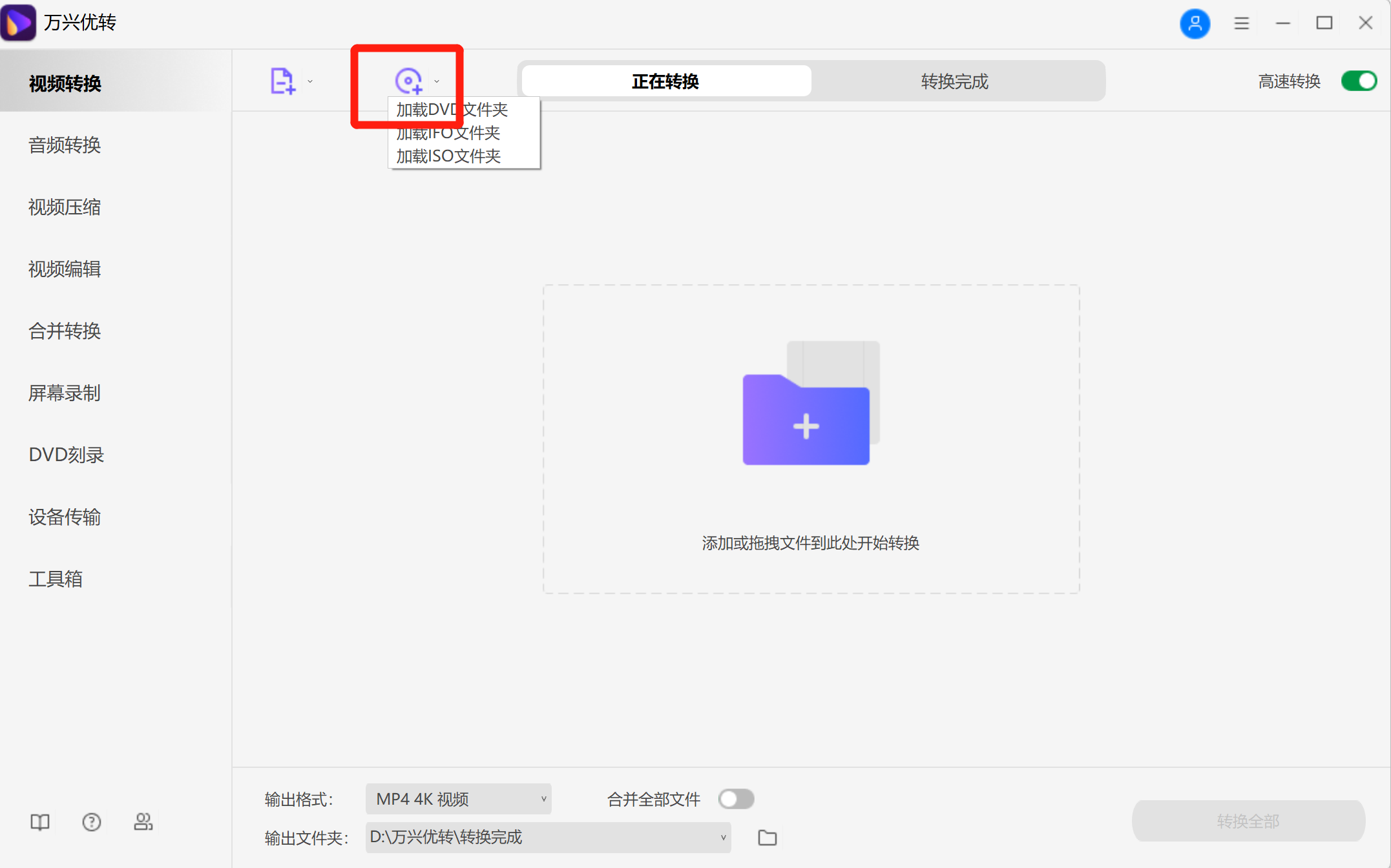Open the help question mark icon

91,821
